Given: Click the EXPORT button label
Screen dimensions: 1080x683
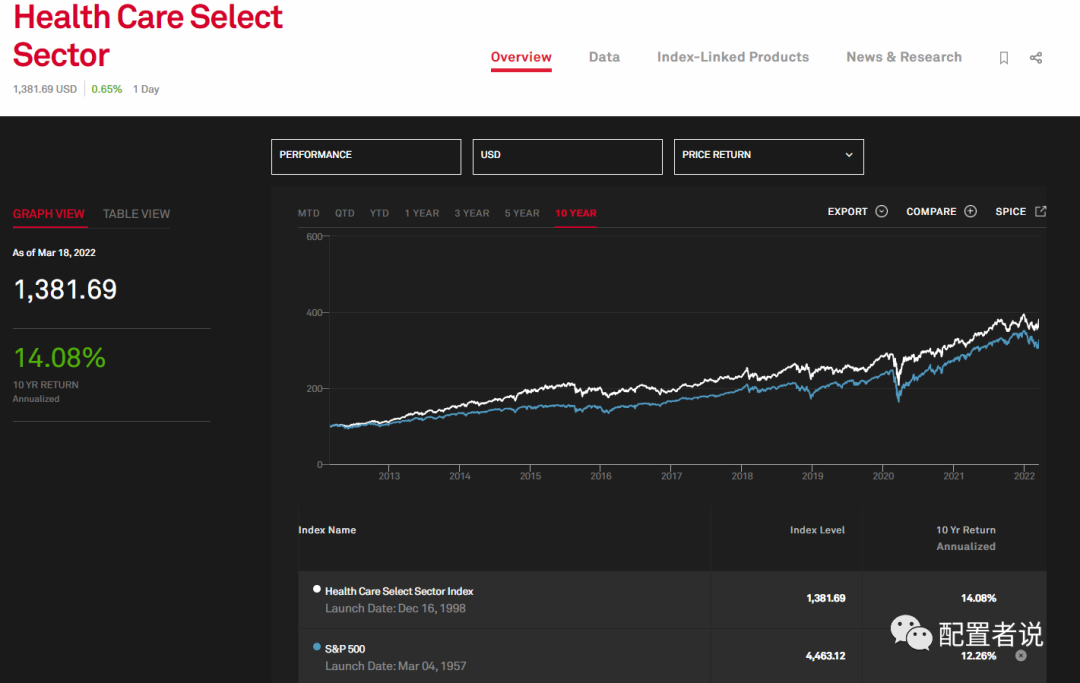Looking at the screenshot, I should pos(847,211).
